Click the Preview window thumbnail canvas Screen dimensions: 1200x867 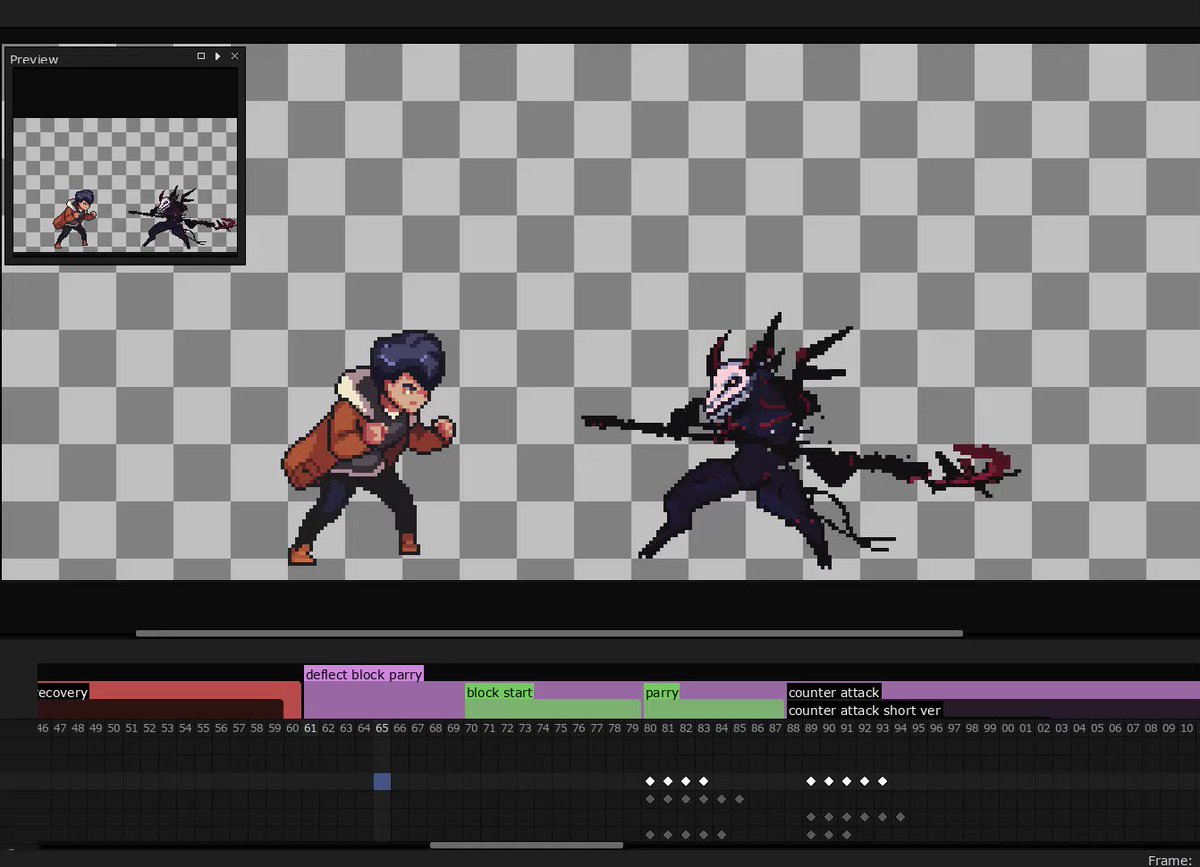coord(126,185)
